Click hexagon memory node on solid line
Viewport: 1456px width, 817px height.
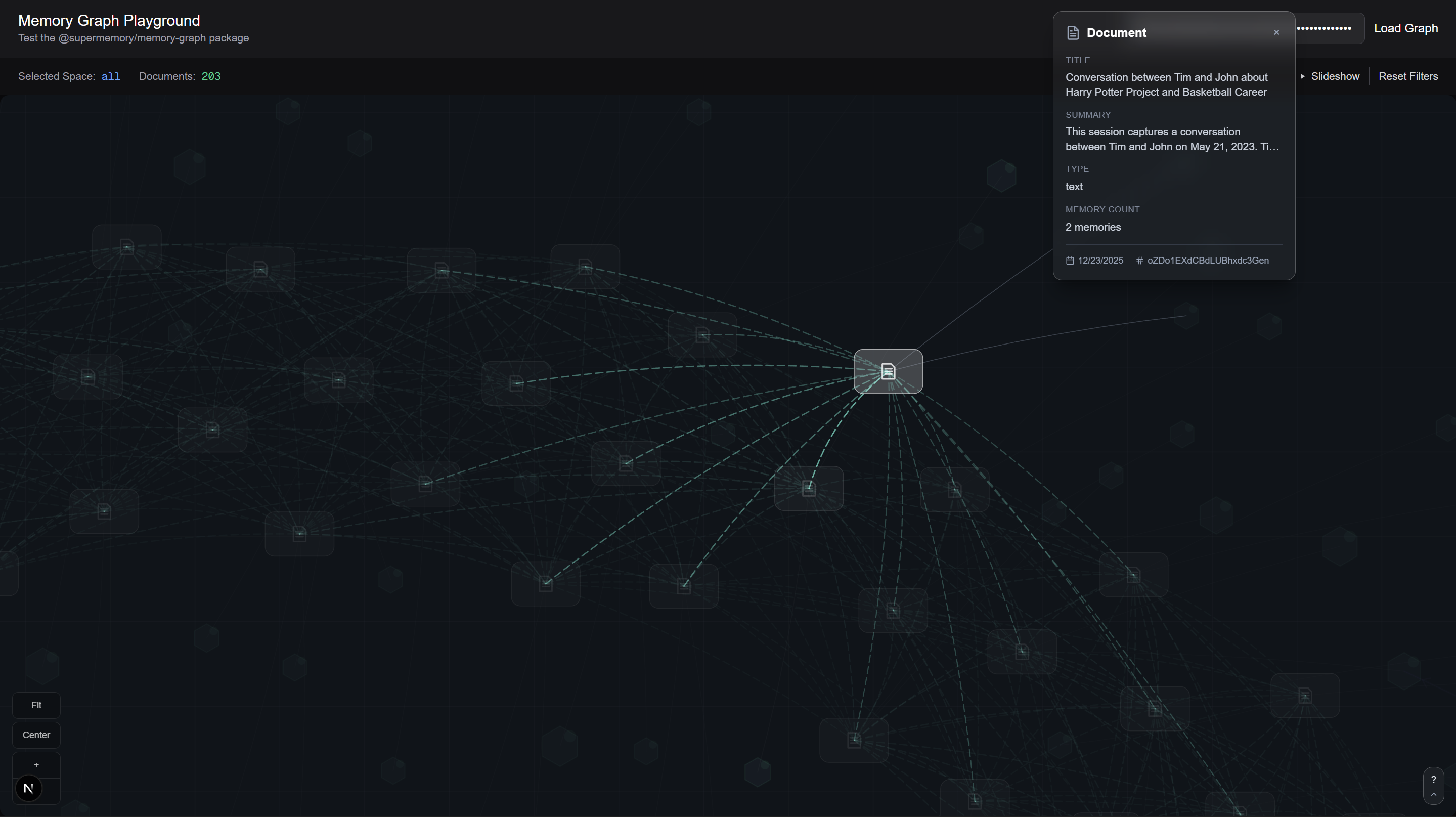(1186, 315)
